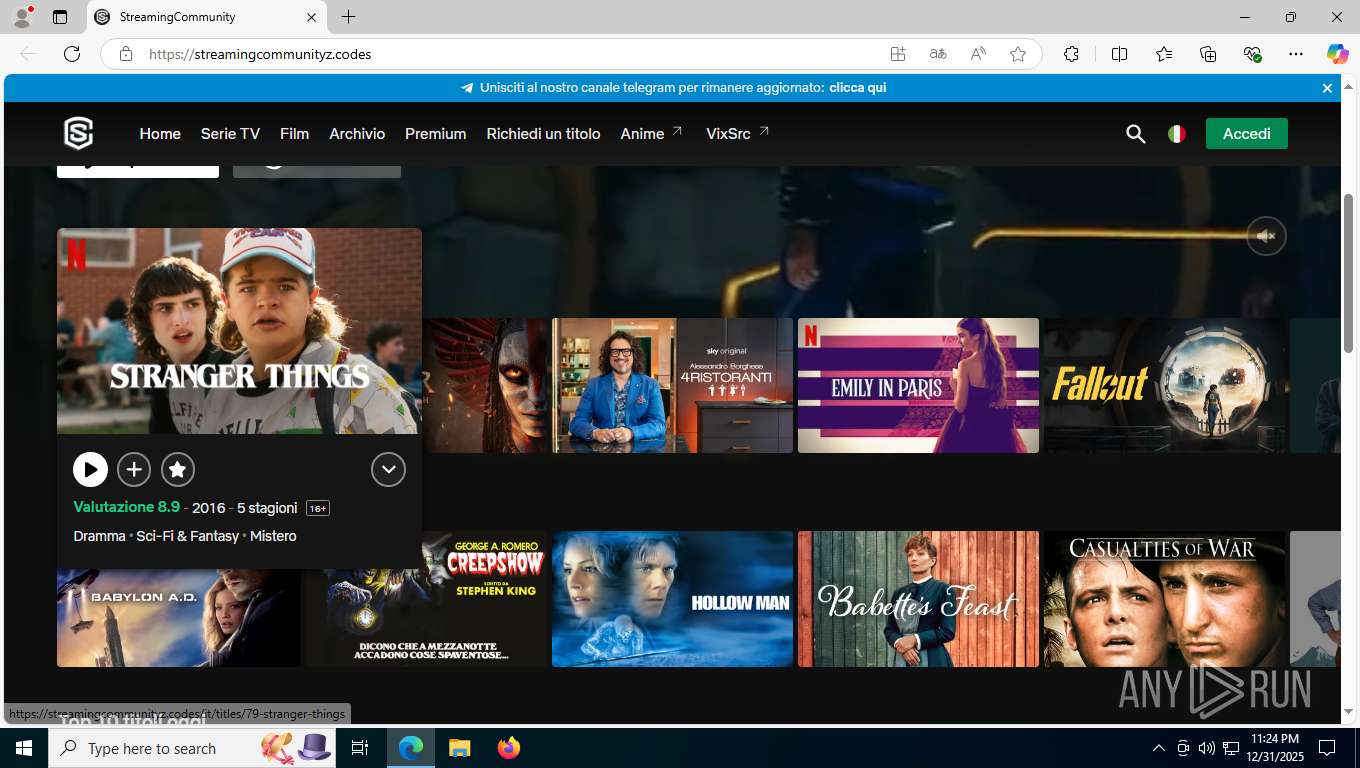Open the masked red-eyed creature thumbnail
The width and height of the screenshot is (1360, 768).
[x=485, y=385]
